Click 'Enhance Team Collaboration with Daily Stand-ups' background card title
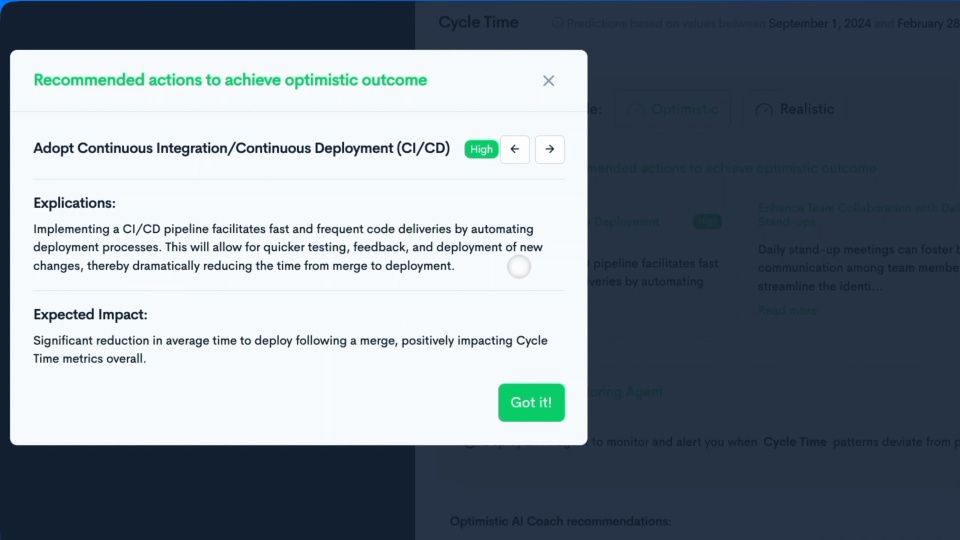 [x=858, y=215]
